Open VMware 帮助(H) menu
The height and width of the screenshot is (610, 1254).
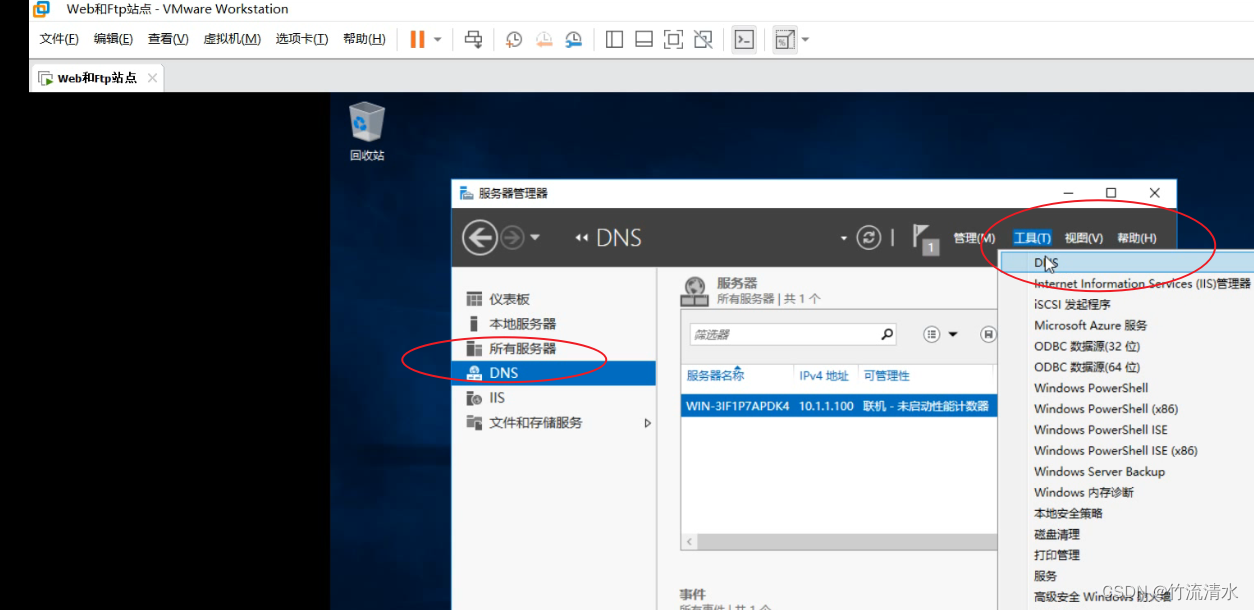coord(364,39)
